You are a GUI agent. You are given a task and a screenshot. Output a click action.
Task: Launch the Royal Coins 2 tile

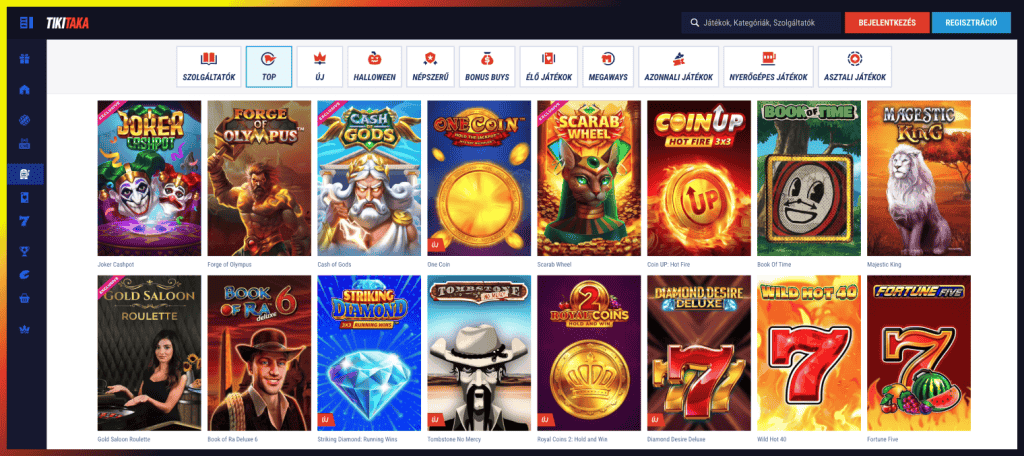coord(589,353)
